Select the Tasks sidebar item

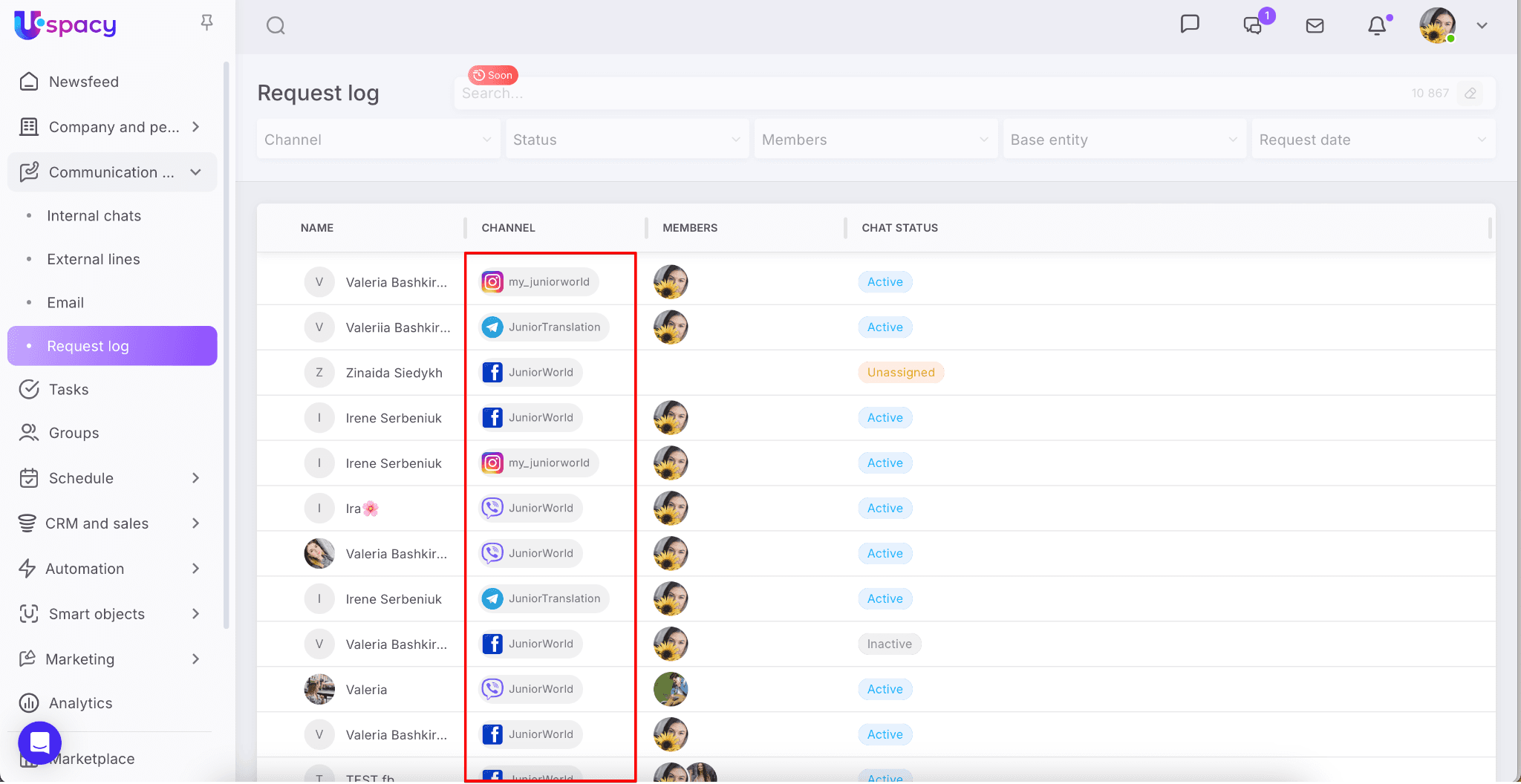(x=68, y=390)
